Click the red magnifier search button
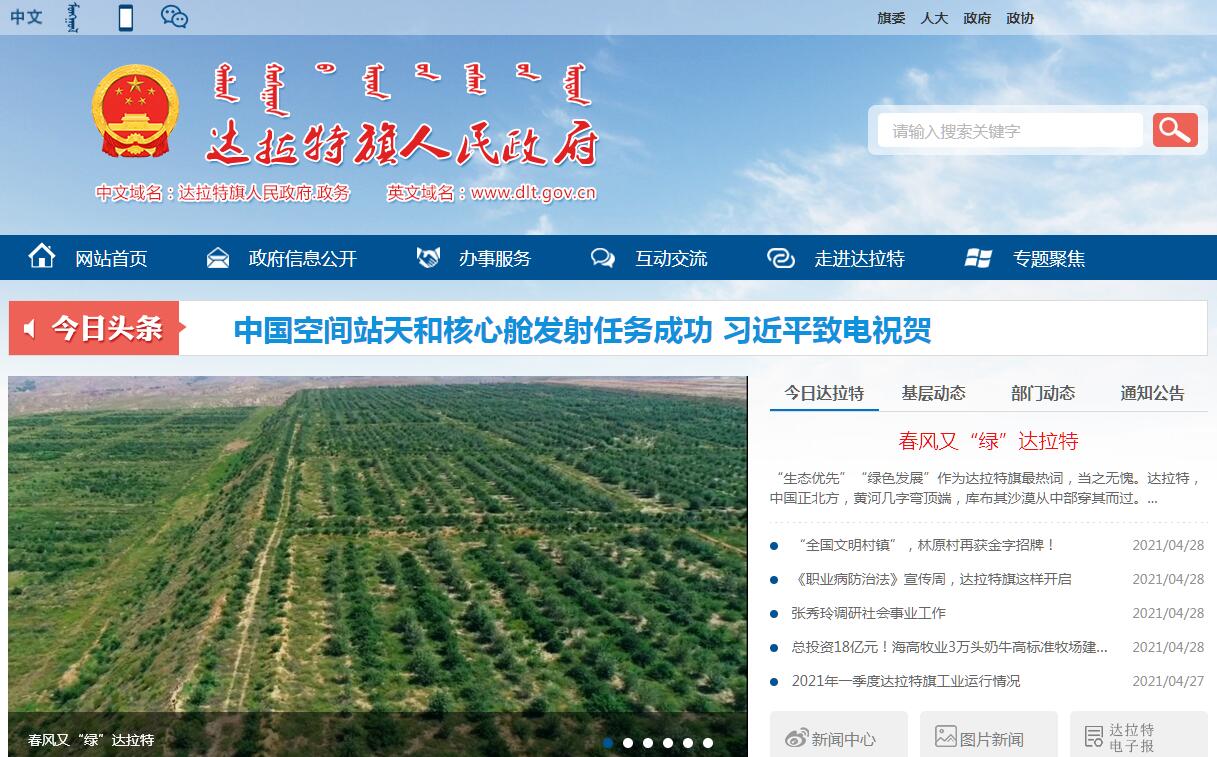The width and height of the screenshot is (1217, 757). coord(1175,130)
